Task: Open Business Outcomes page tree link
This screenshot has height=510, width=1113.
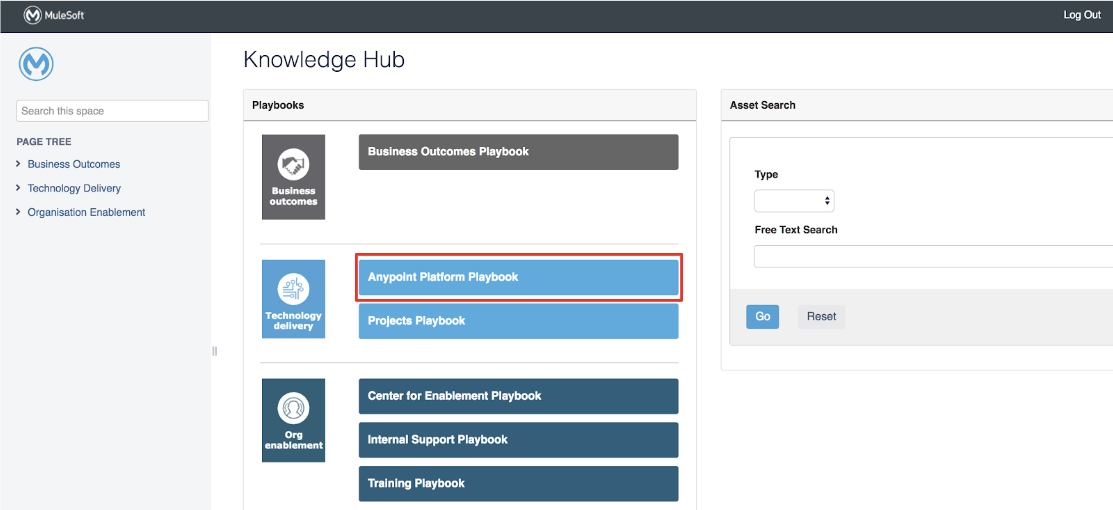Action: pyautogui.click(x=74, y=164)
